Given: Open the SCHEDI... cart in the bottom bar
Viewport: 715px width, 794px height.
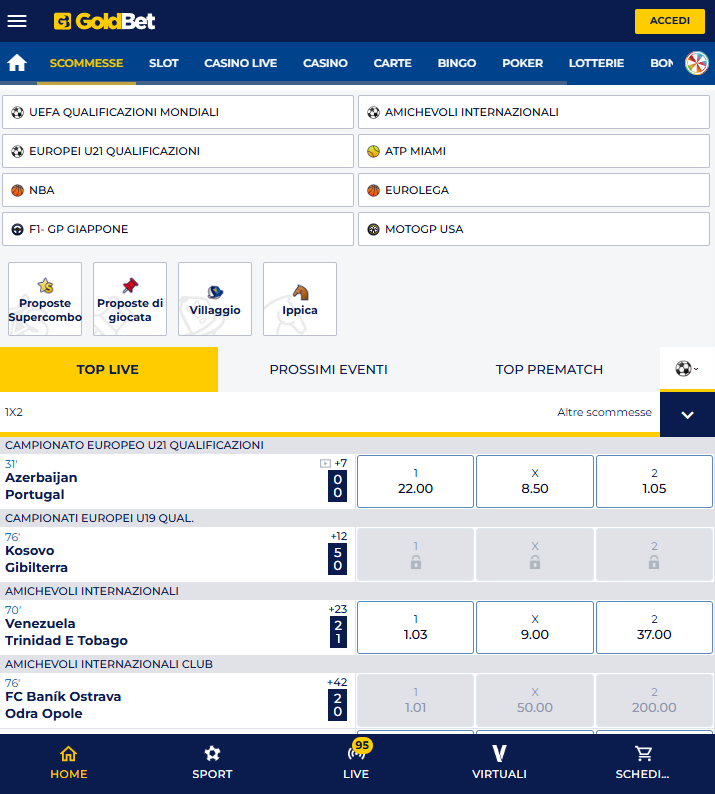Looking at the screenshot, I should [643, 763].
